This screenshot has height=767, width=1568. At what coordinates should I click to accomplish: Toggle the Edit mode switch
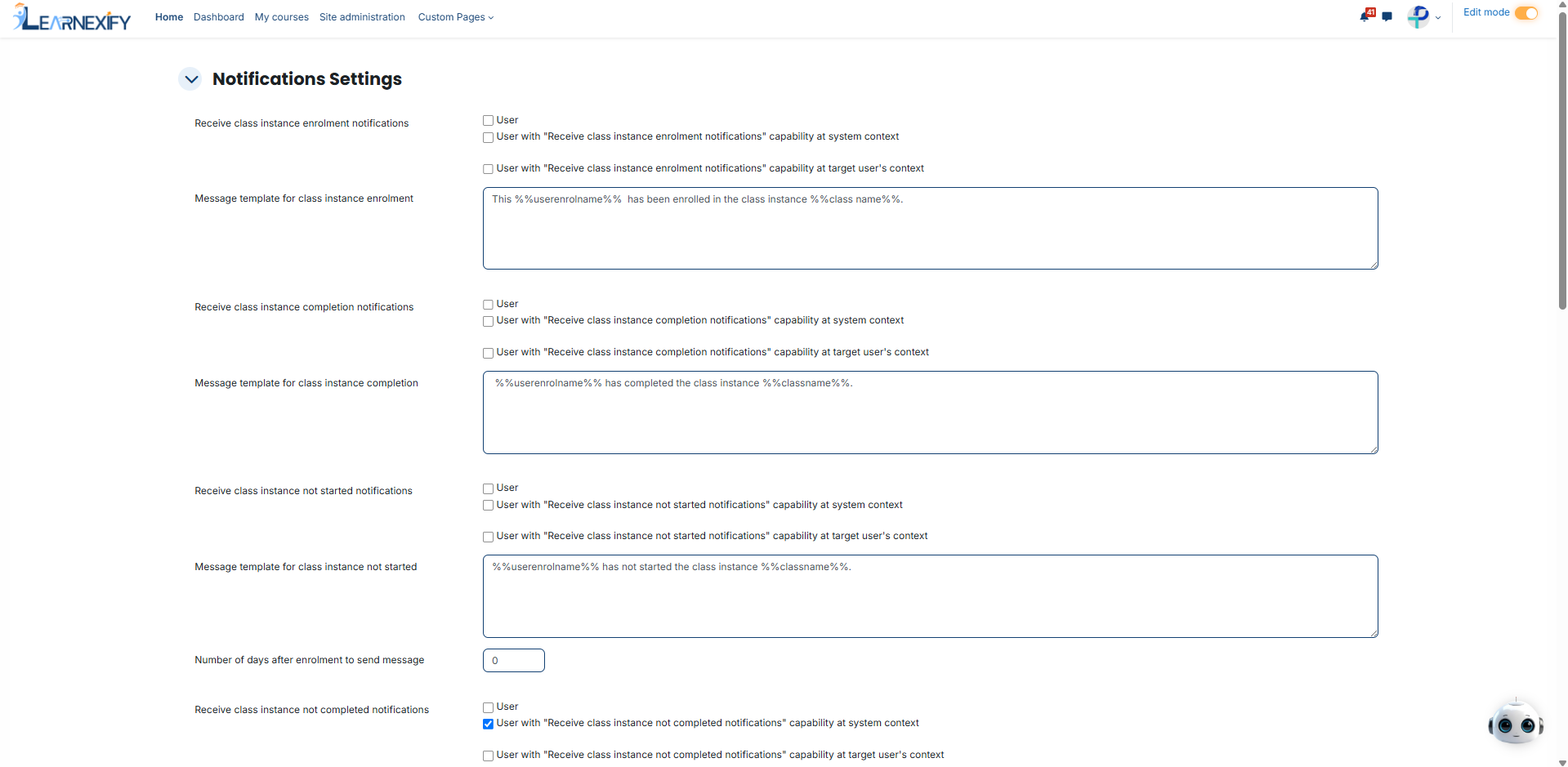pos(1526,13)
